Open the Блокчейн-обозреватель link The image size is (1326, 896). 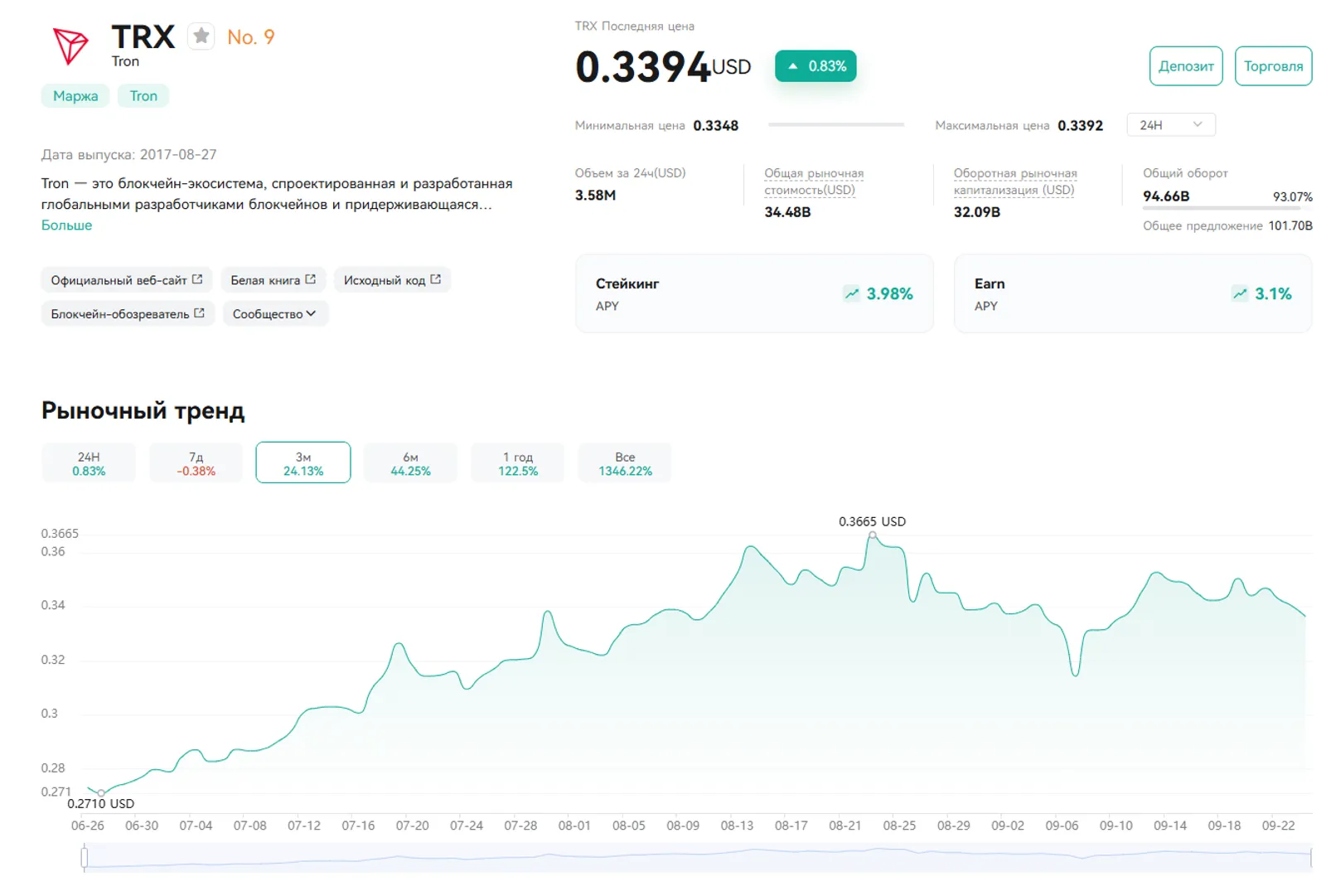pyautogui.click(x=128, y=313)
